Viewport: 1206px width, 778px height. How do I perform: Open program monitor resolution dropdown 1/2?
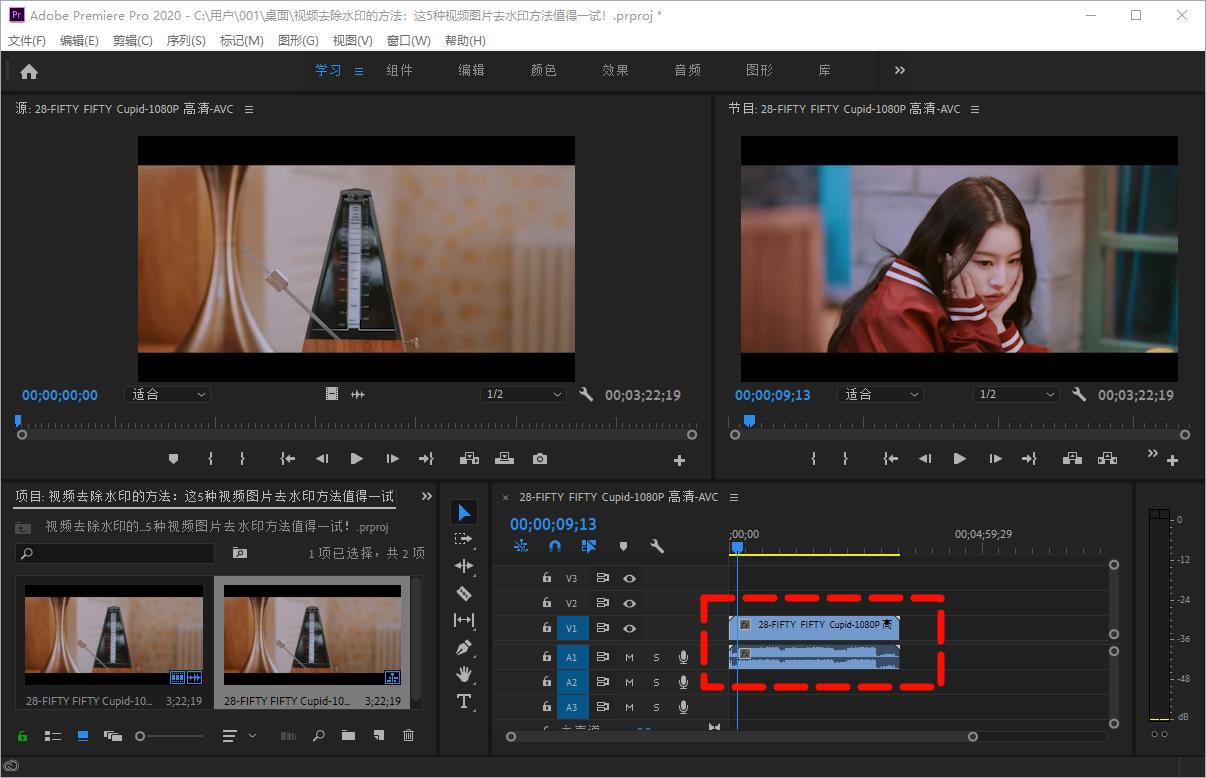click(x=1016, y=395)
